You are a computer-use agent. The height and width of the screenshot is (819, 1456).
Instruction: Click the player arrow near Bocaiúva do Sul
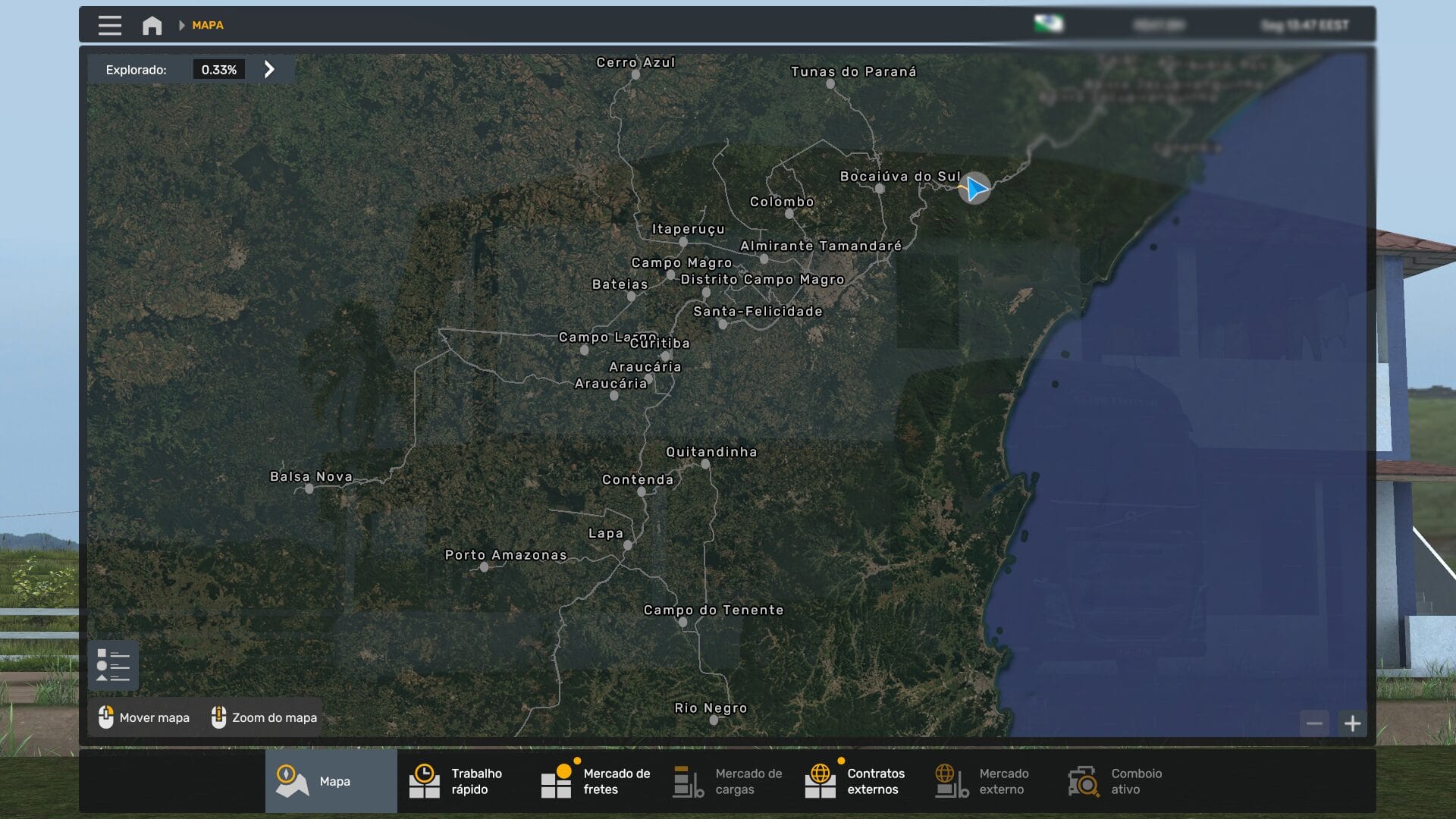(975, 188)
